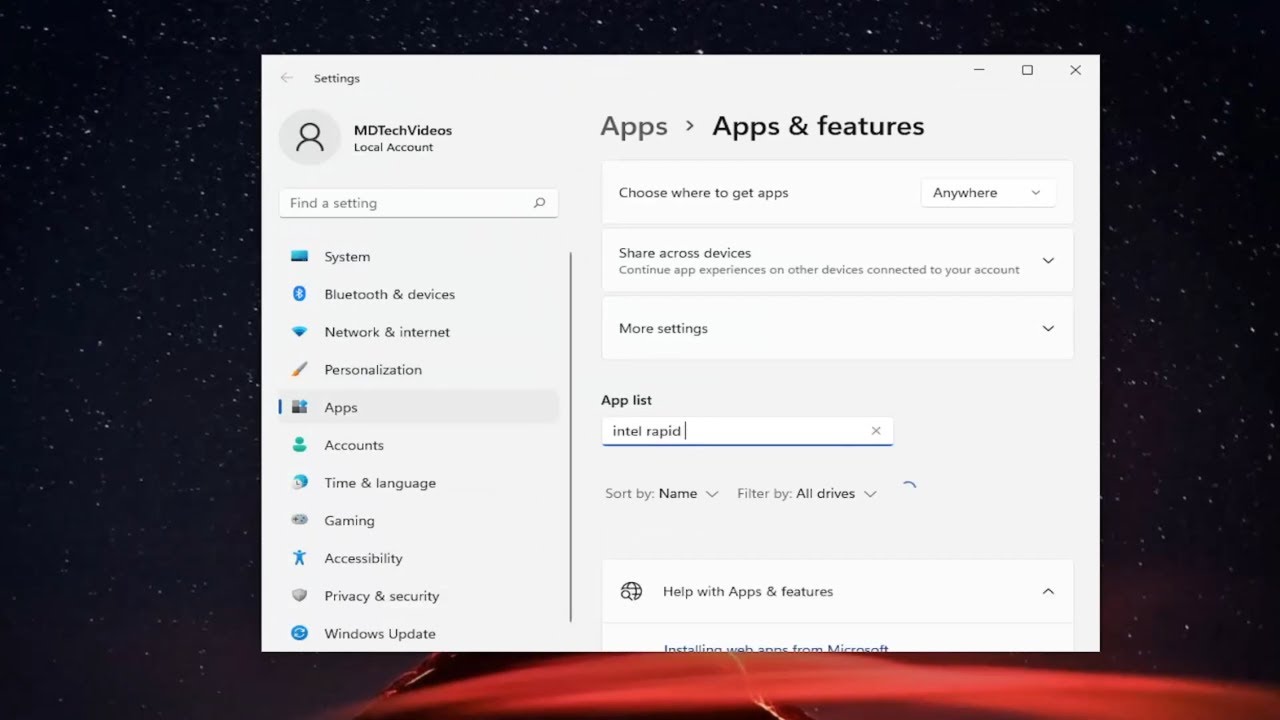Click the Choose where to get apps label
1280x720 pixels.
703,193
